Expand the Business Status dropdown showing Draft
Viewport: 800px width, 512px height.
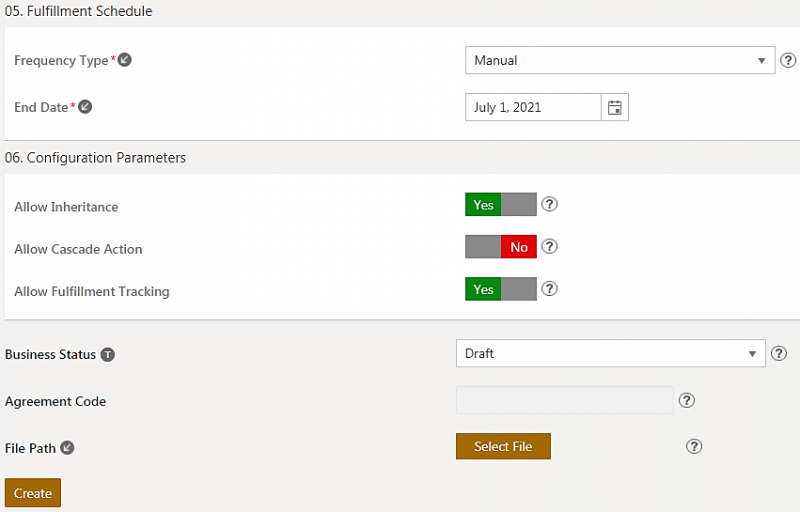click(610, 353)
